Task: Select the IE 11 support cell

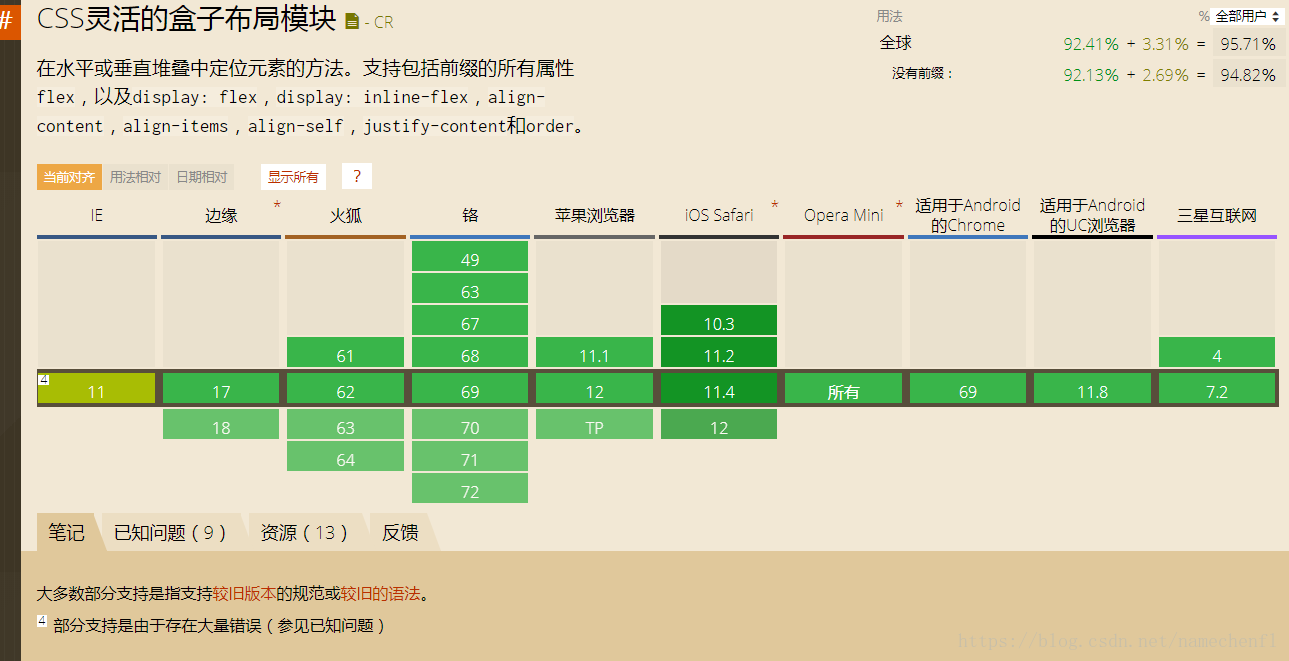Action: (x=96, y=388)
